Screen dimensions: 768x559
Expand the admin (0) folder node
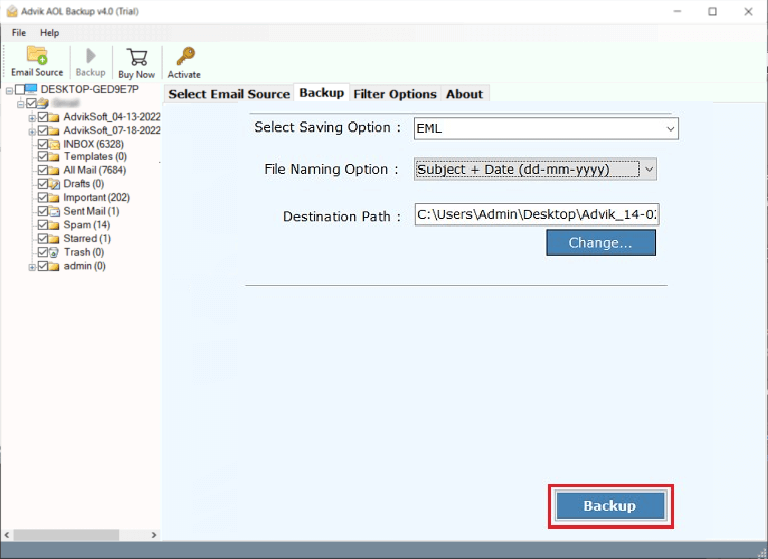tap(32, 267)
